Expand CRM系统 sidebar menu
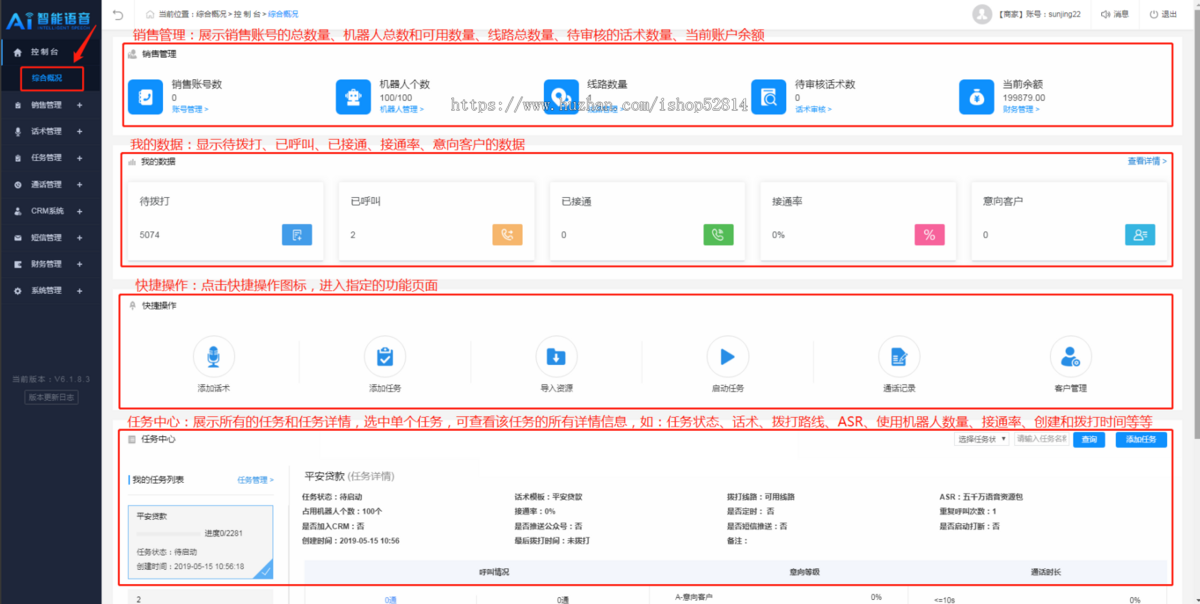1200x604 pixels. tap(51, 211)
